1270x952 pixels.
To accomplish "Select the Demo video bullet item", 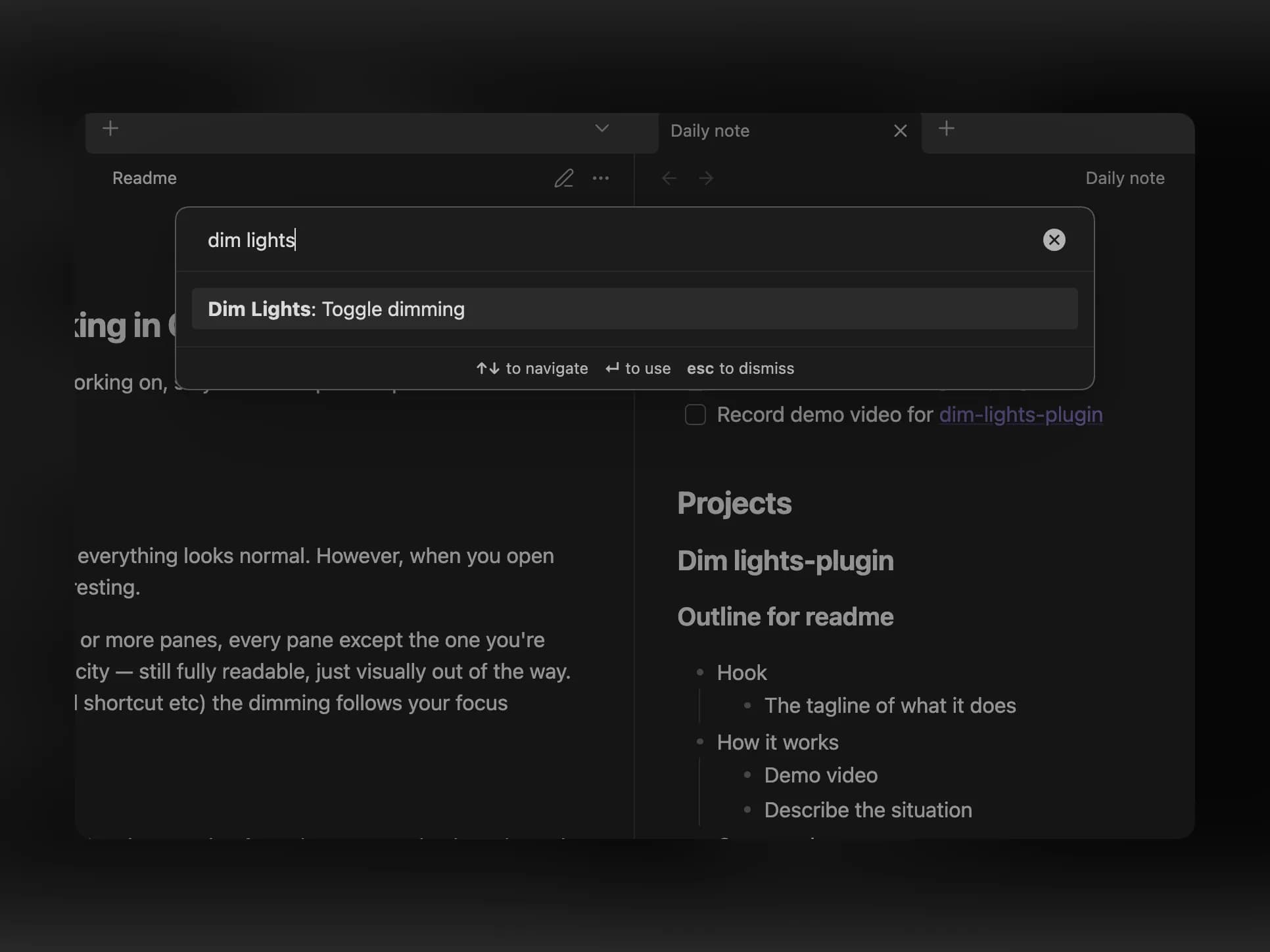I will coord(820,775).
